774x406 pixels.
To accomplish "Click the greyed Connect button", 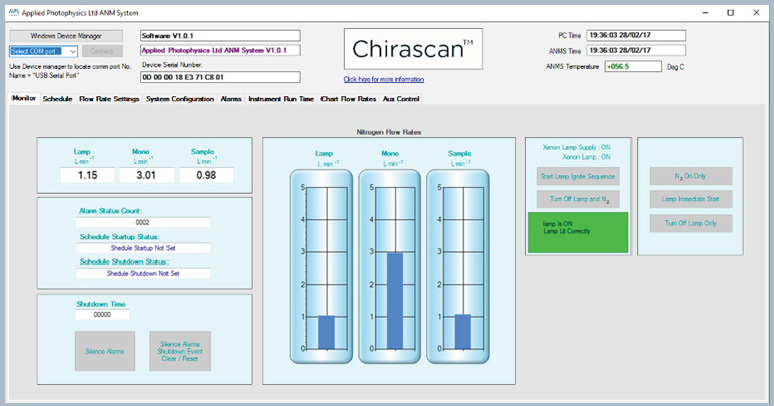I will [x=102, y=51].
